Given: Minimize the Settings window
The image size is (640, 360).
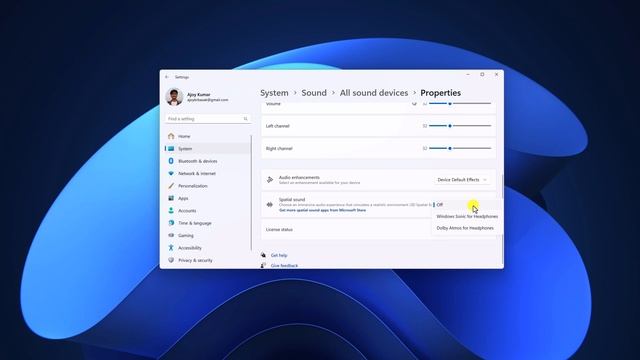Looking at the screenshot, I should point(468,75).
